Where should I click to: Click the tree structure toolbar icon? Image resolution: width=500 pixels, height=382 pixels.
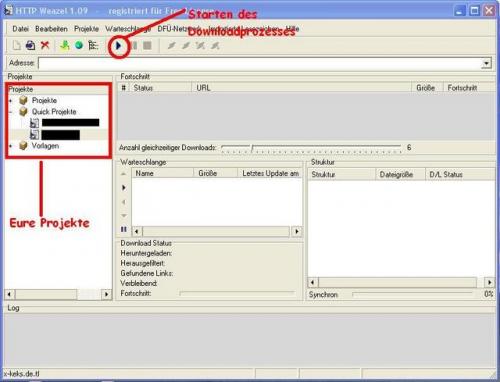point(93,45)
